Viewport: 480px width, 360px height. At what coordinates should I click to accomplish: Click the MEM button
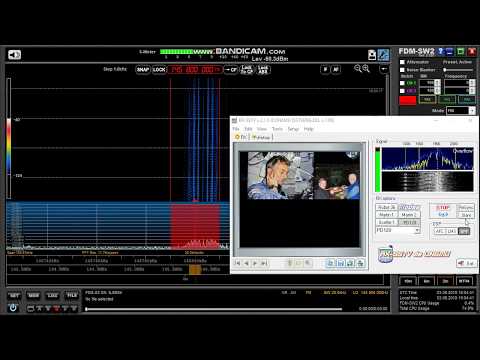[x=33, y=295]
